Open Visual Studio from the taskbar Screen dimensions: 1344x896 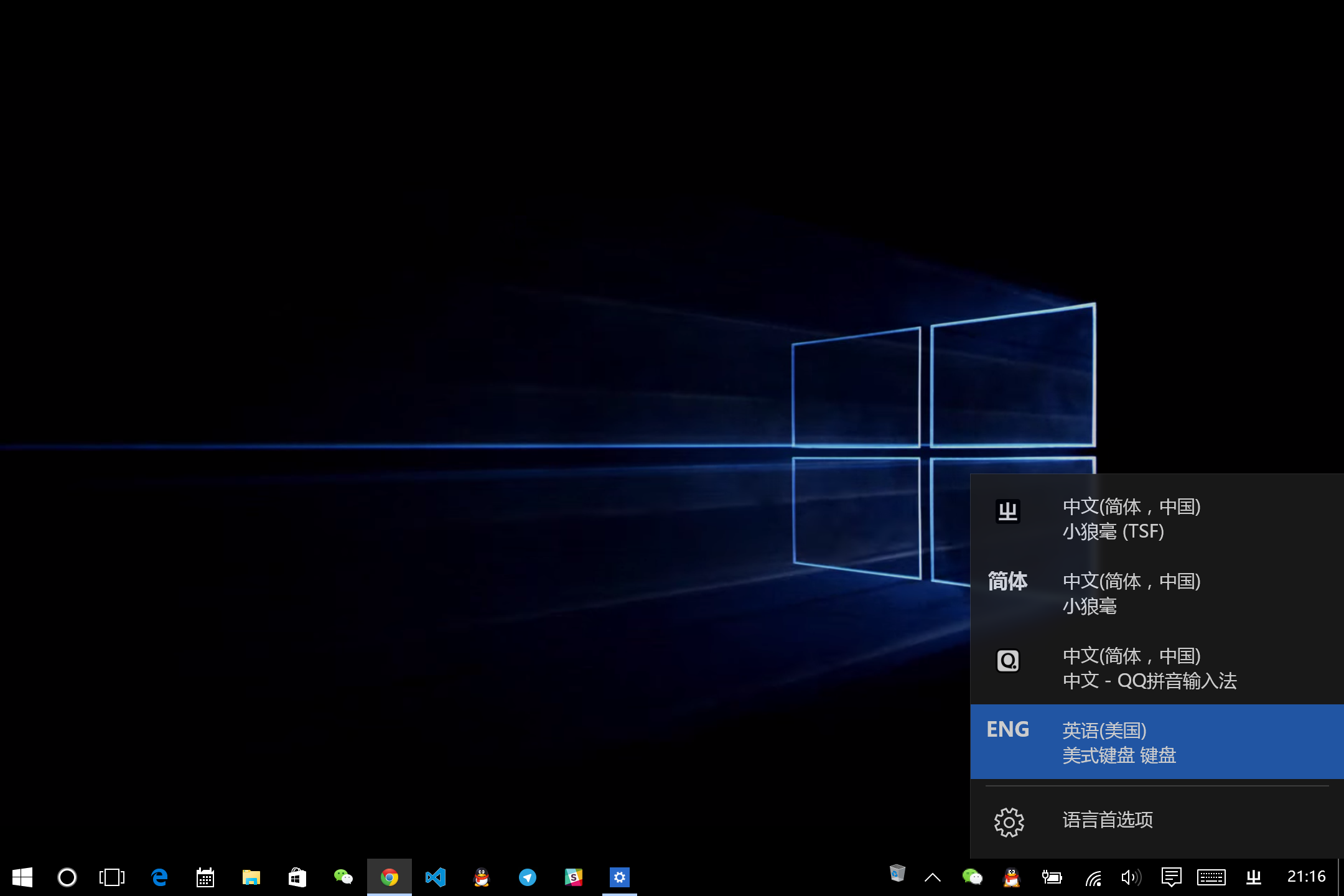(436, 877)
